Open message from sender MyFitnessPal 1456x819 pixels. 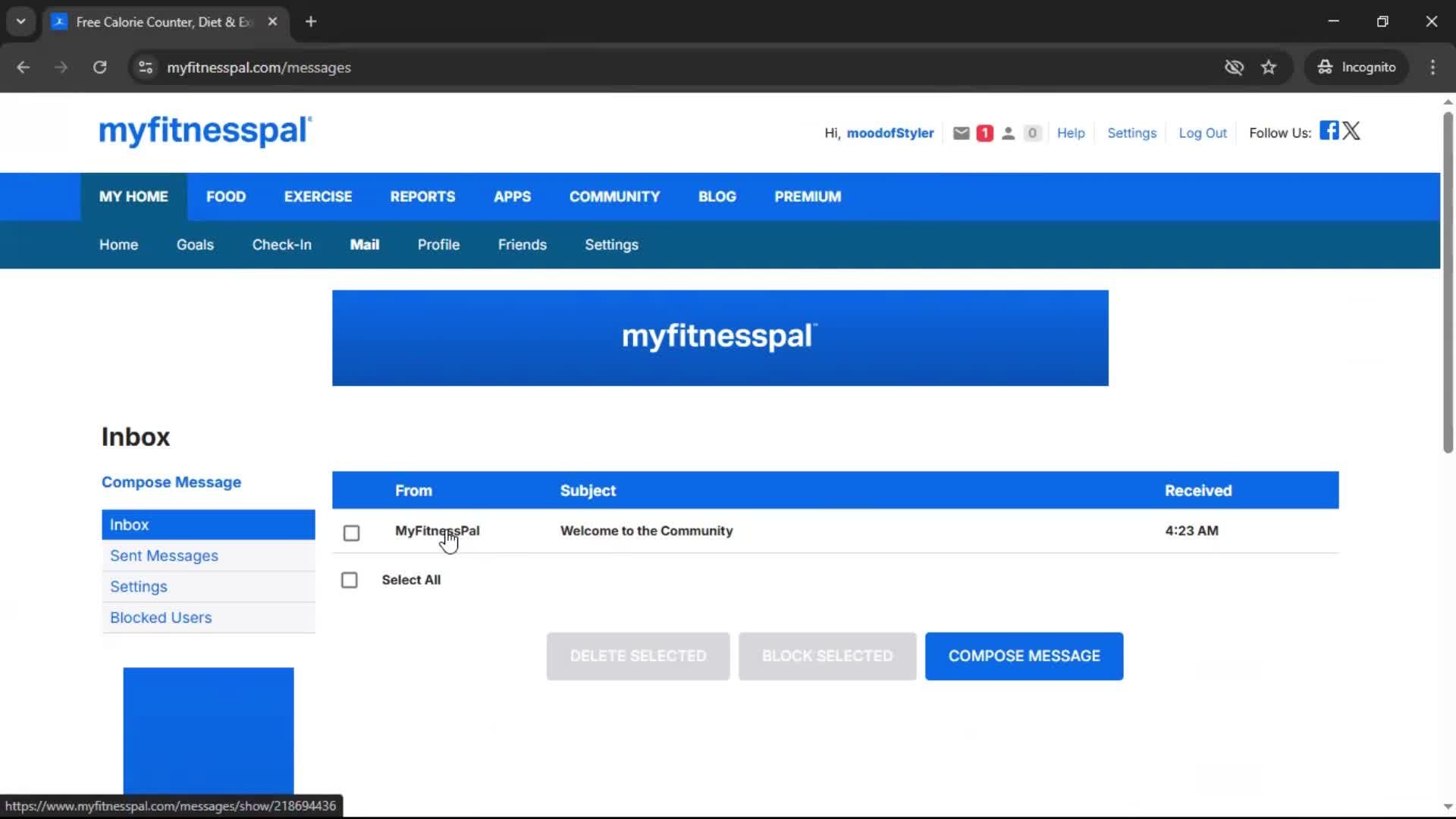coord(437,531)
